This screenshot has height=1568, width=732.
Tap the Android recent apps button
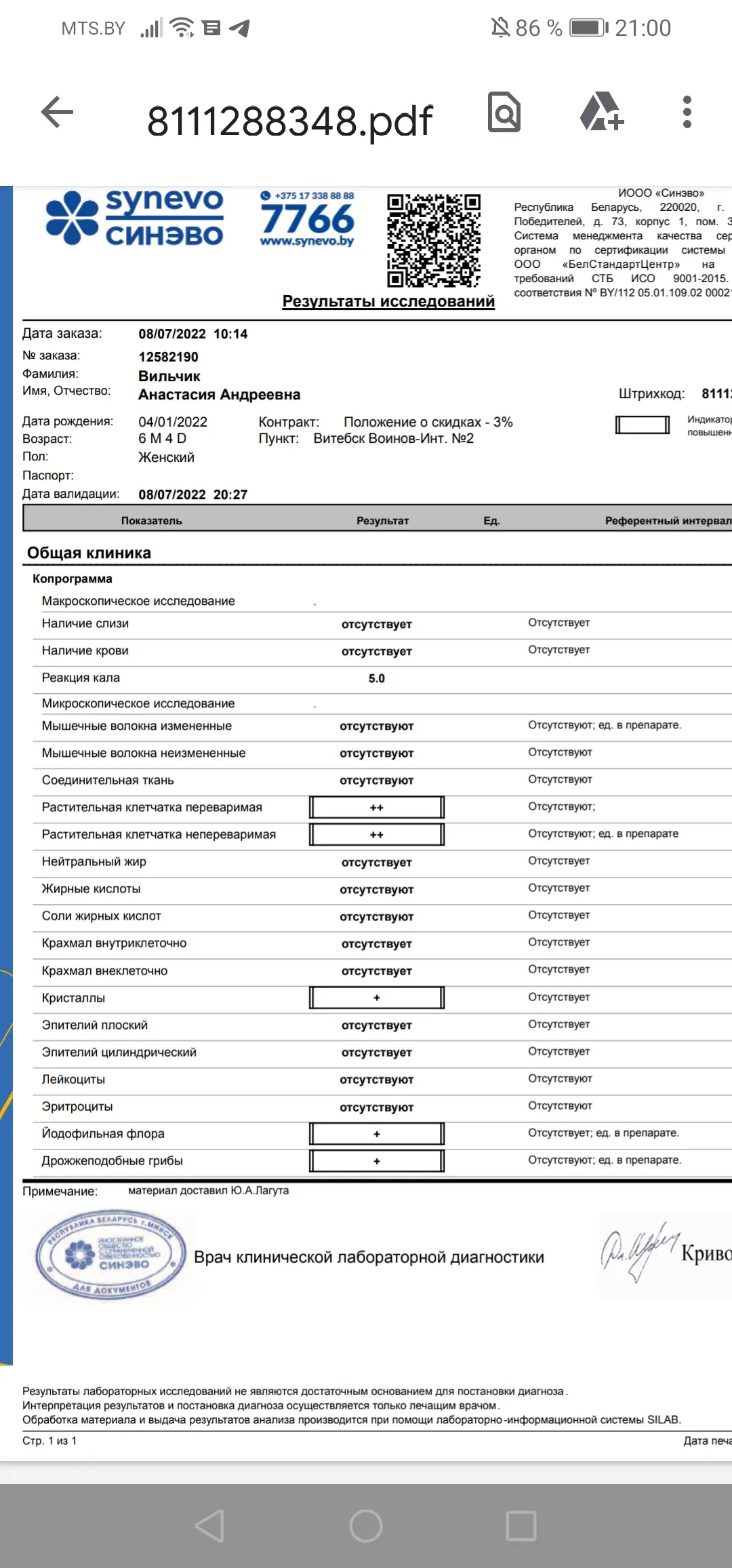pos(521,1526)
